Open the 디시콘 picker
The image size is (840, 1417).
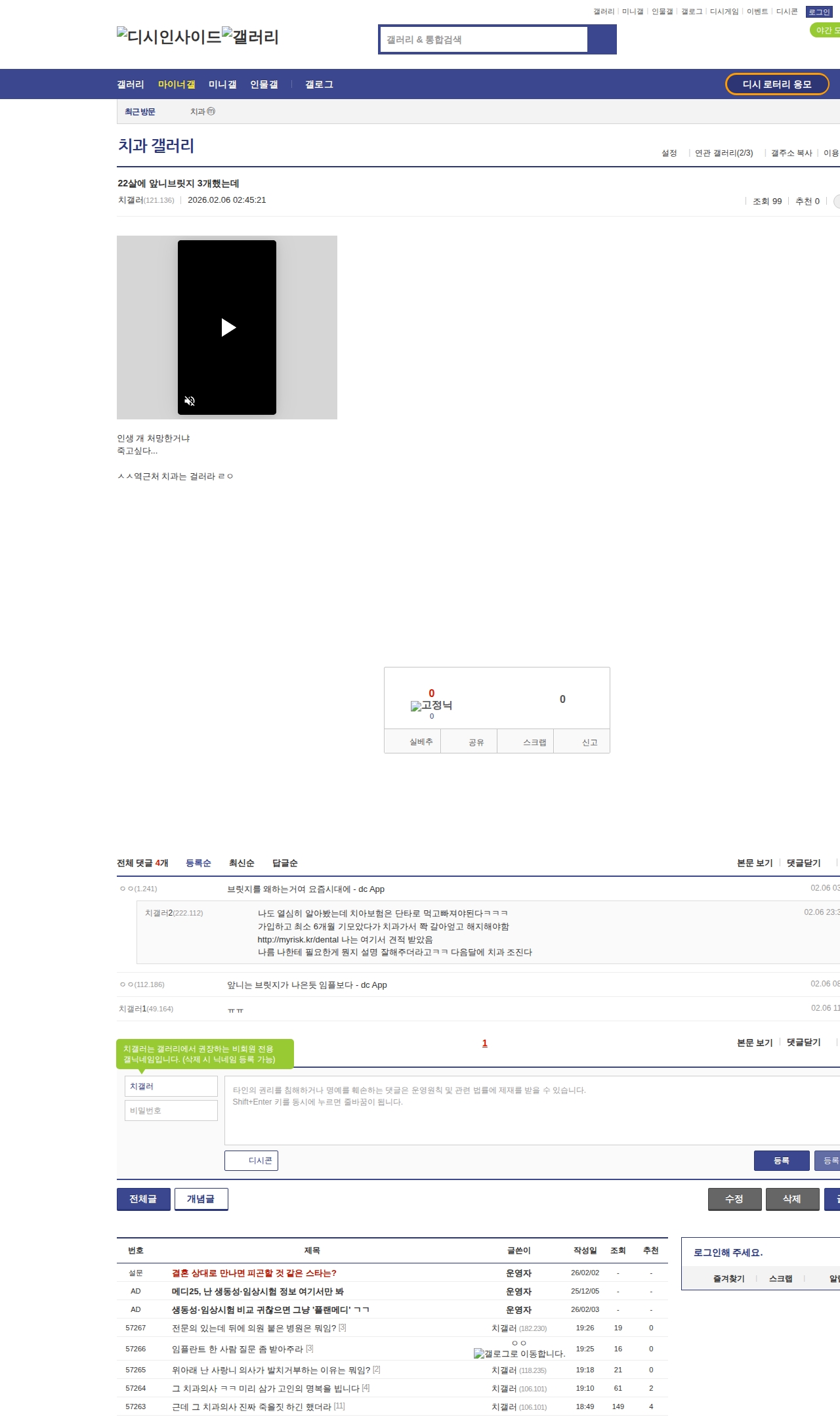[251, 1160]
